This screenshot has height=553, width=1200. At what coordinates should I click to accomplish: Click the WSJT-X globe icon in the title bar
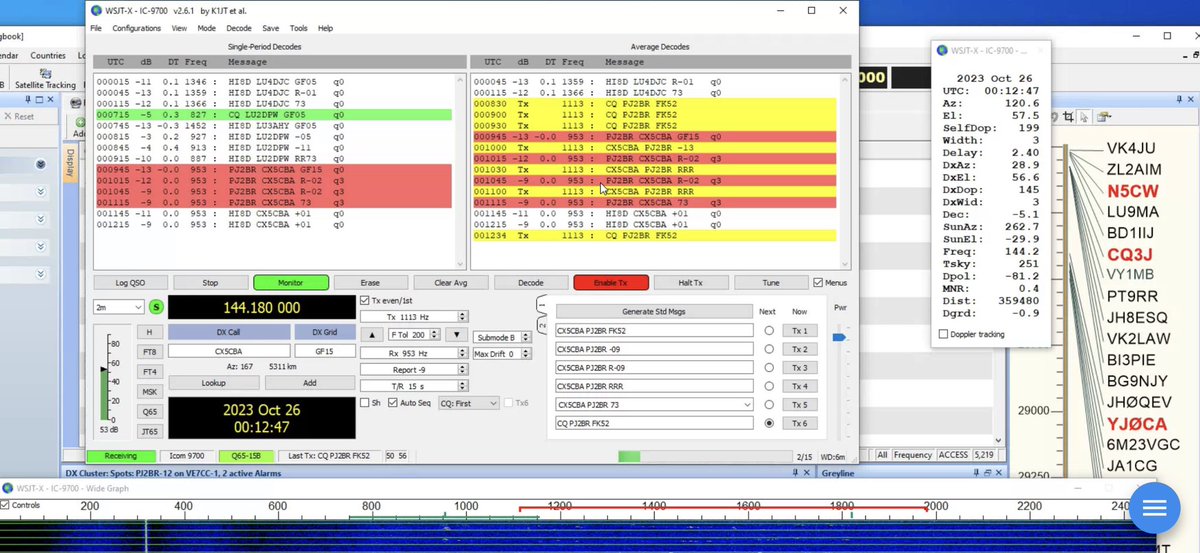[96, 10]
